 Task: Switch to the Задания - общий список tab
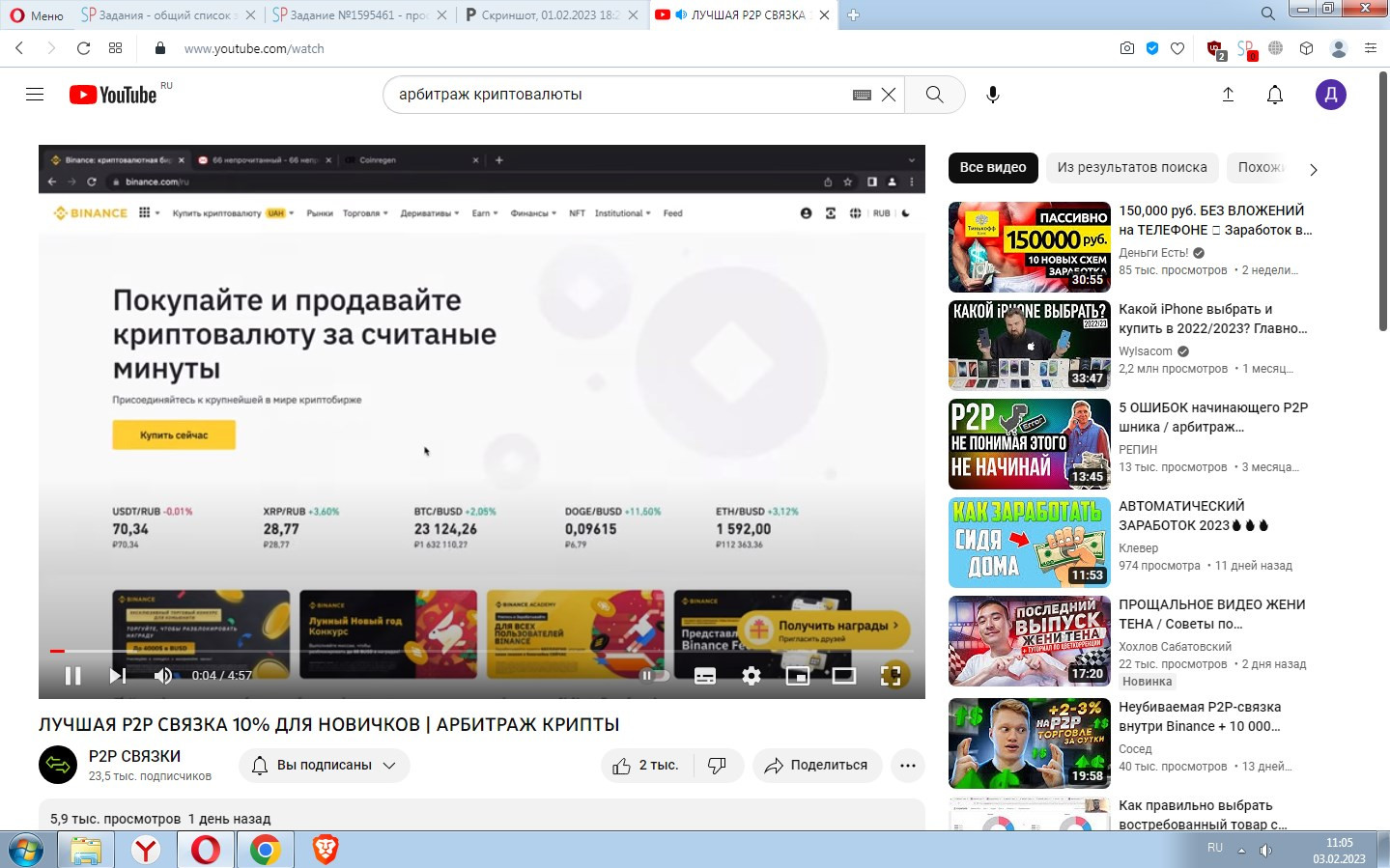tap(168, 14)
